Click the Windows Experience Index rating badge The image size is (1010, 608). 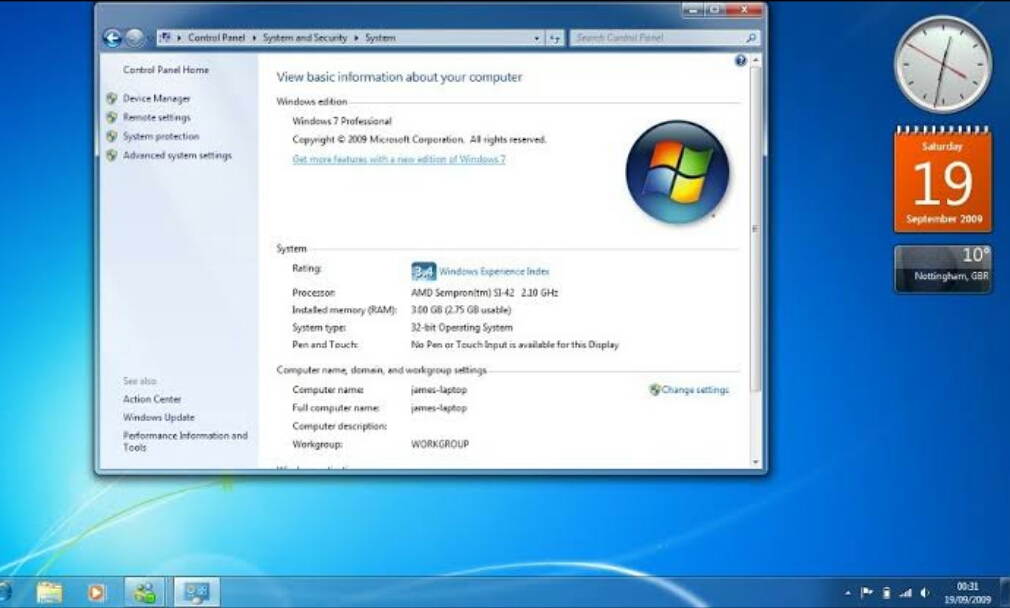[x=423, y=271]
